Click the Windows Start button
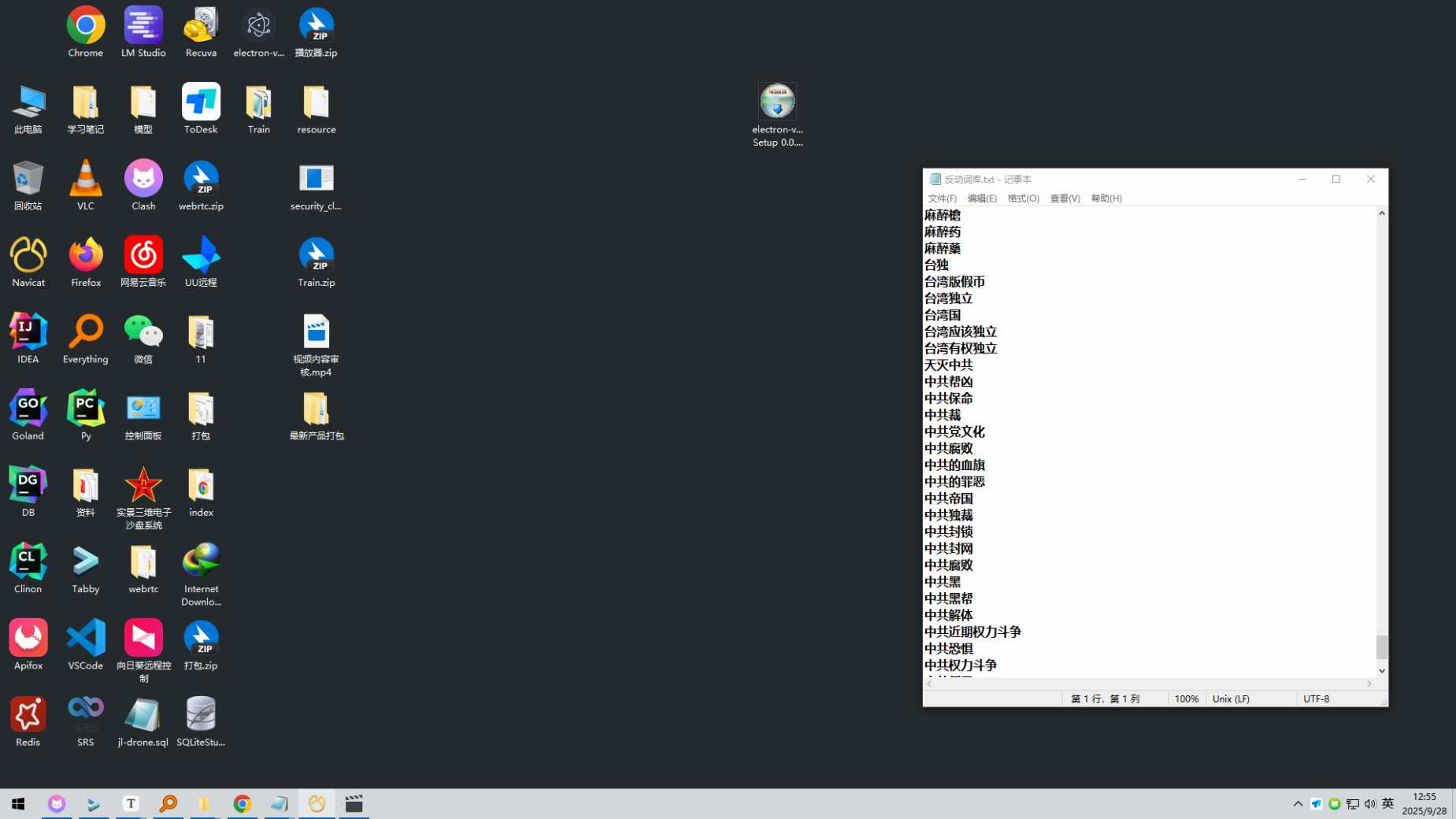This screenshot has width=1456, height=819. point(18,803)
